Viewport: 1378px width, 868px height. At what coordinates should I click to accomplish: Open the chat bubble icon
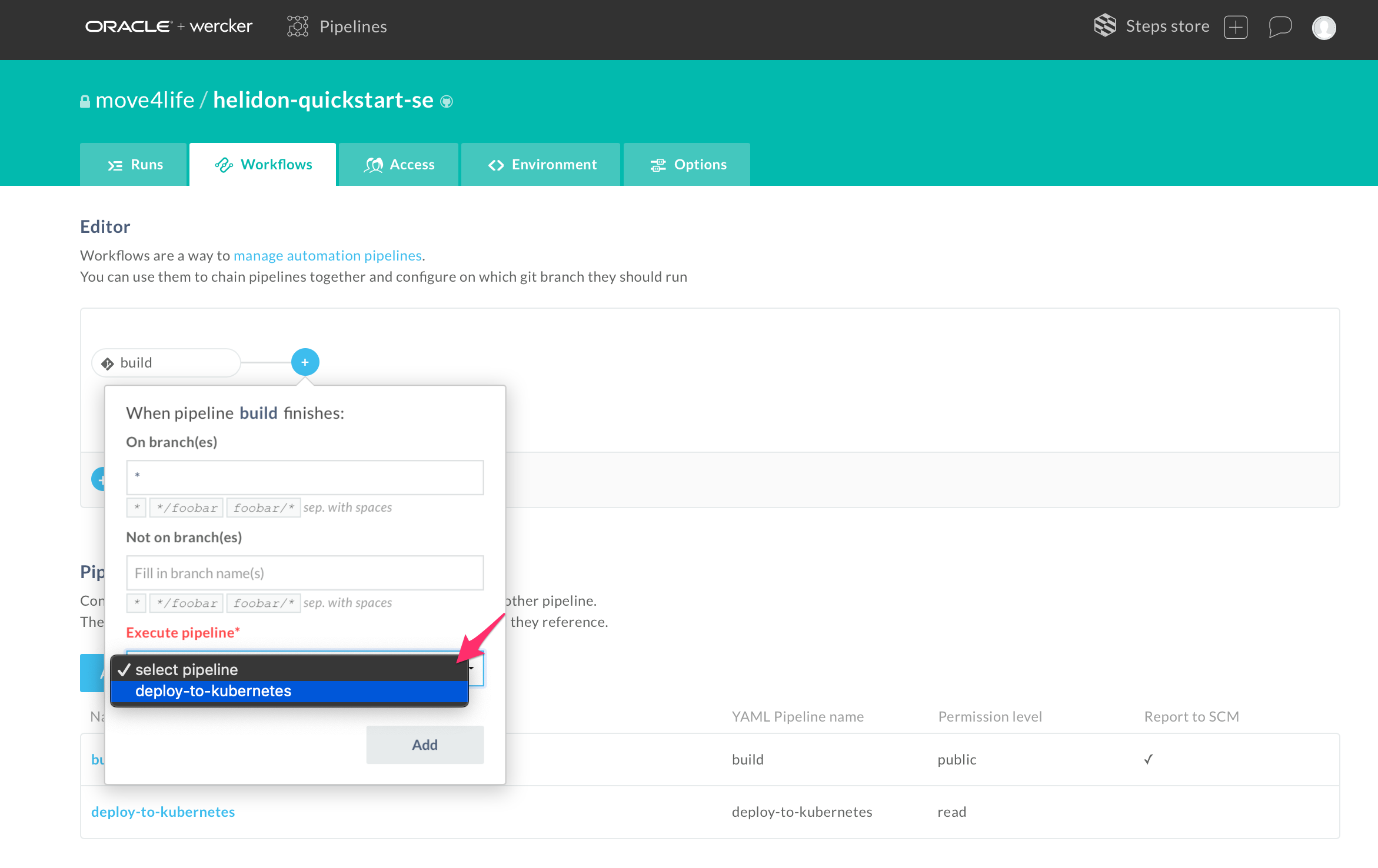click(1280, 27)
